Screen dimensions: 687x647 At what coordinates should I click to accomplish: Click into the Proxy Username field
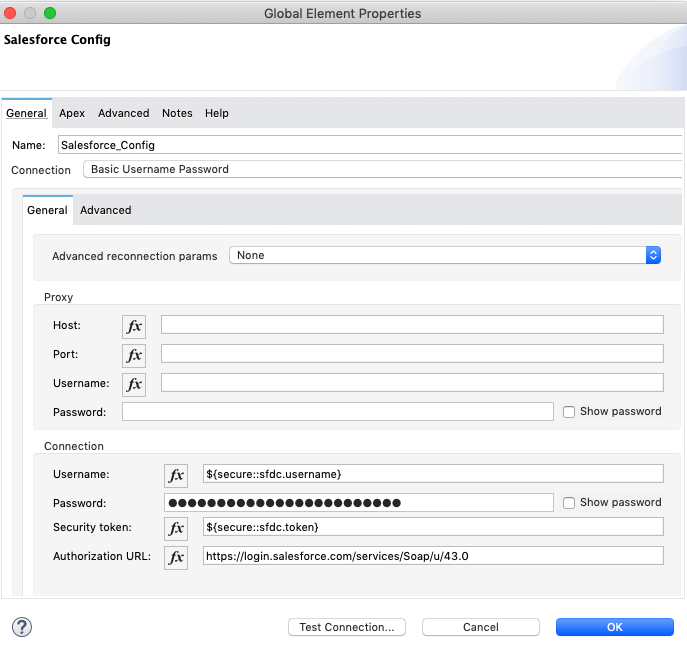pos(412,382)
